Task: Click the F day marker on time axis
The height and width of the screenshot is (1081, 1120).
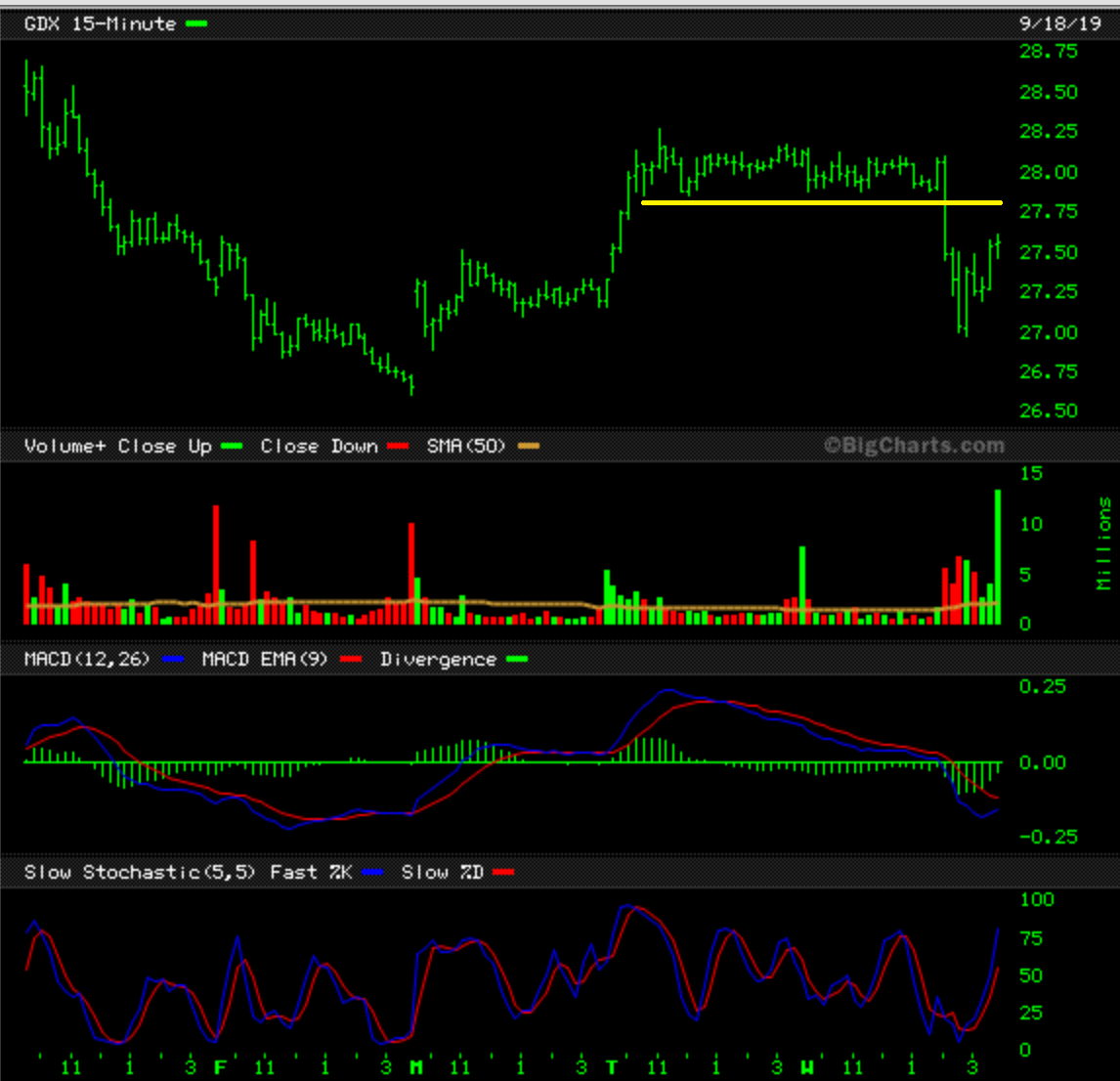Action: click(220, 1067)
